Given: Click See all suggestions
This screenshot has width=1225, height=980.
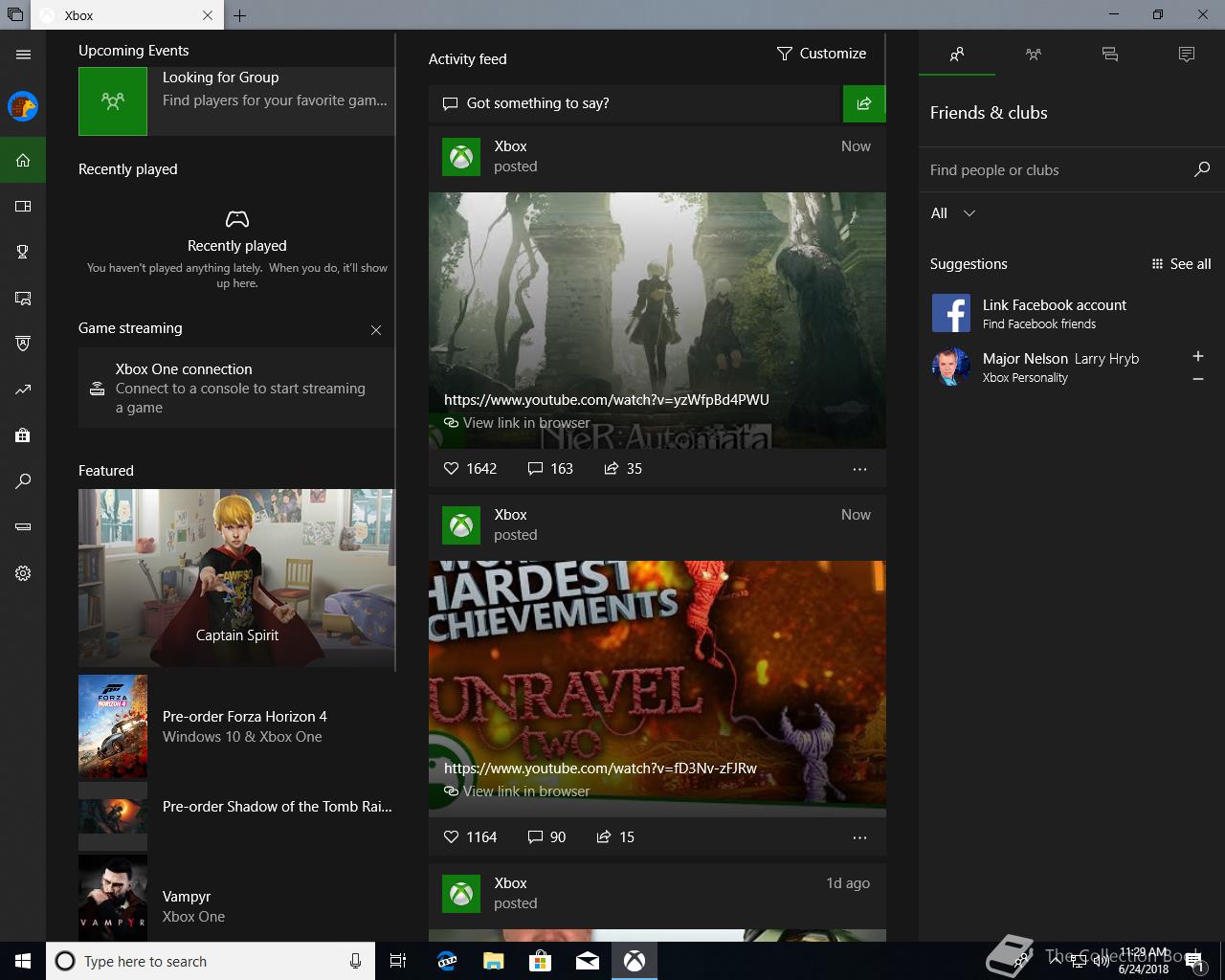Looking at the screenshot, I should [x=1181, y=264].
